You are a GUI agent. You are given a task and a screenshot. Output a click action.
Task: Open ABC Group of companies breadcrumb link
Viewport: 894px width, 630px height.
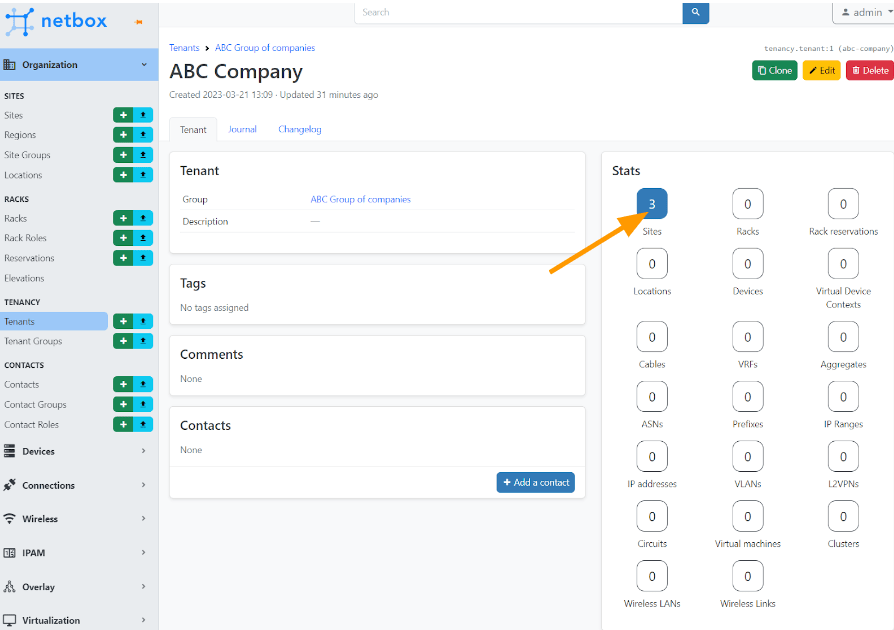(x=265, y=48)
